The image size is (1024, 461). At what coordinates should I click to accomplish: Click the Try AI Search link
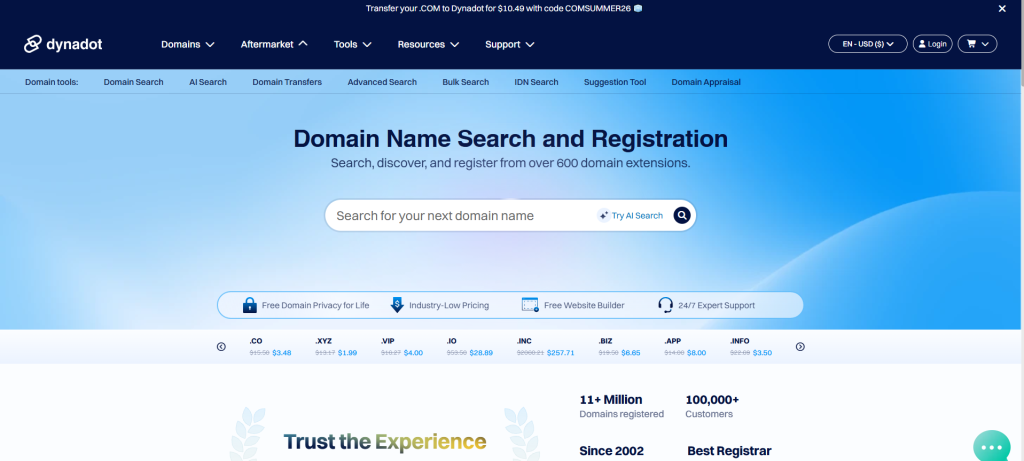(637, 215)
